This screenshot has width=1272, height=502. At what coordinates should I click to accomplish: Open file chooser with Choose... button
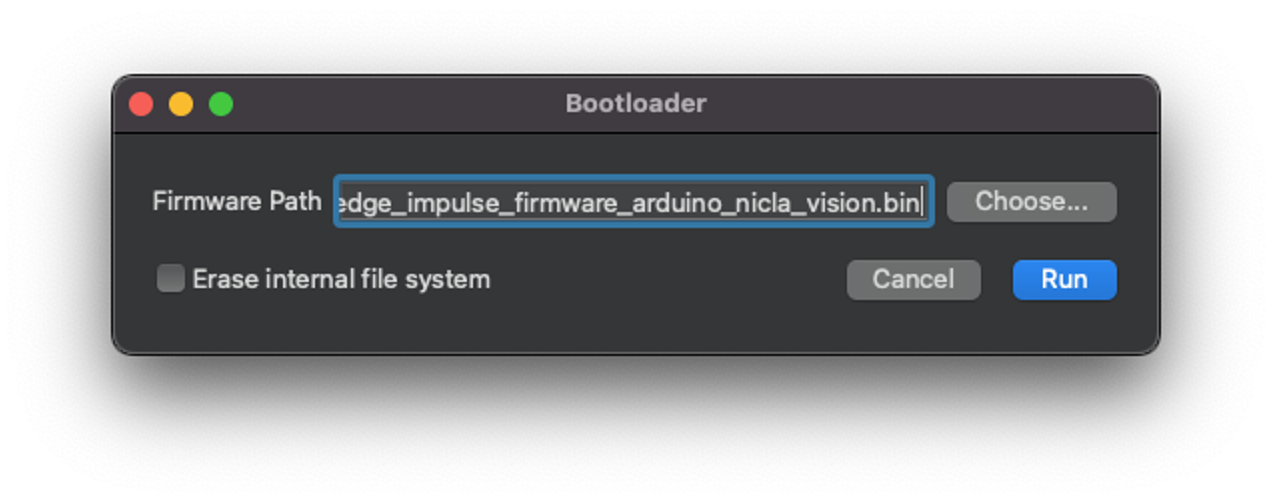[x=1031, y=202]
